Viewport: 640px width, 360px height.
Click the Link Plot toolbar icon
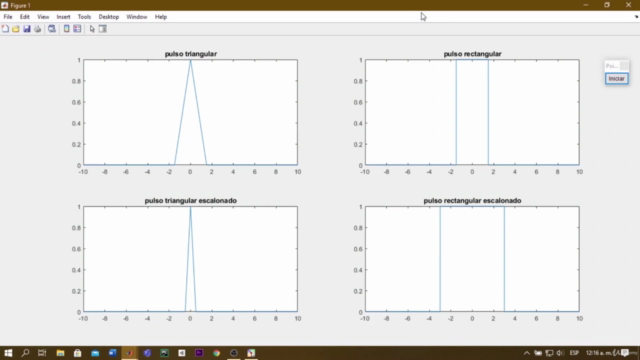pos(52,29)
